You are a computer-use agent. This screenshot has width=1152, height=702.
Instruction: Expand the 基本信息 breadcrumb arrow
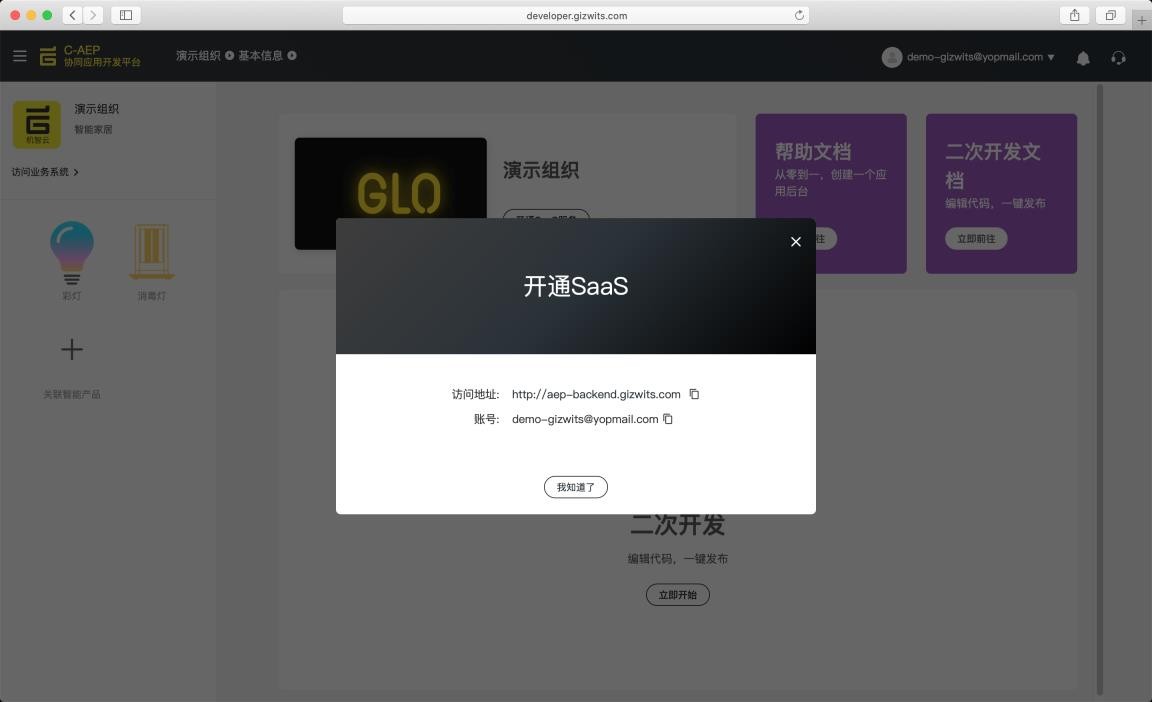[291, 56]
